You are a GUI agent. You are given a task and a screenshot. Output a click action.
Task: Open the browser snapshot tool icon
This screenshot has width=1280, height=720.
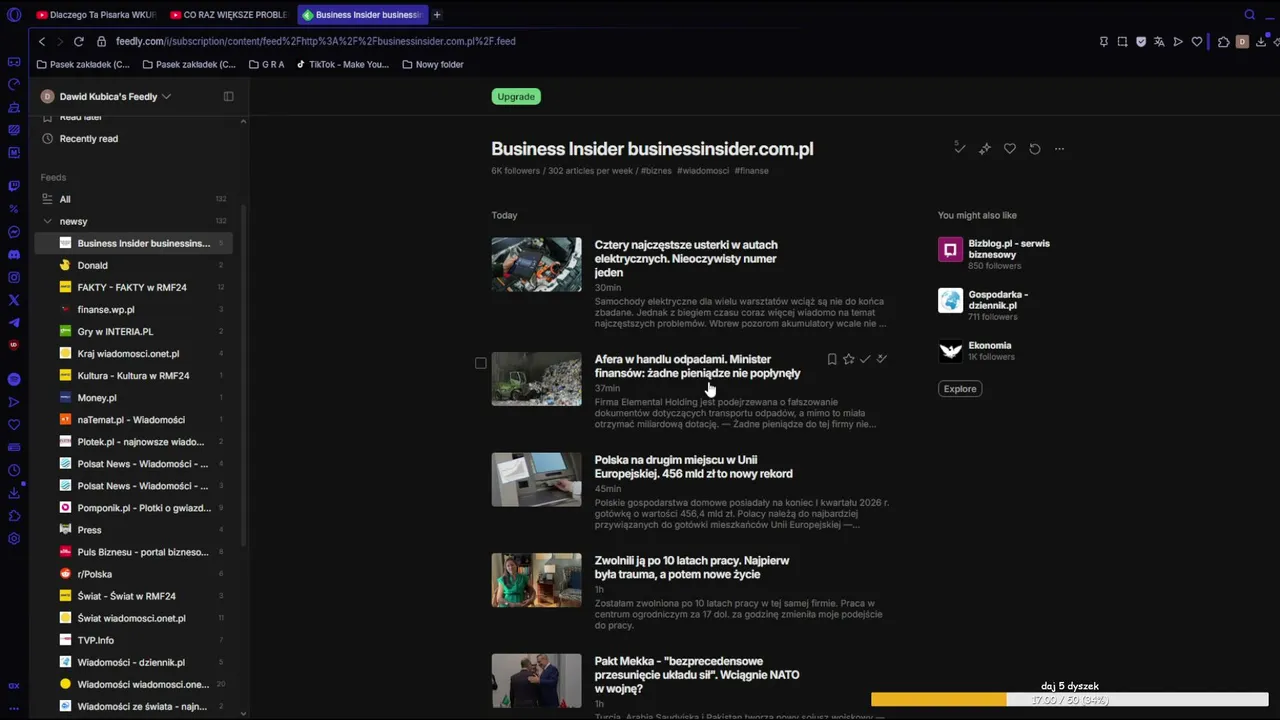tap(1122, 41)
